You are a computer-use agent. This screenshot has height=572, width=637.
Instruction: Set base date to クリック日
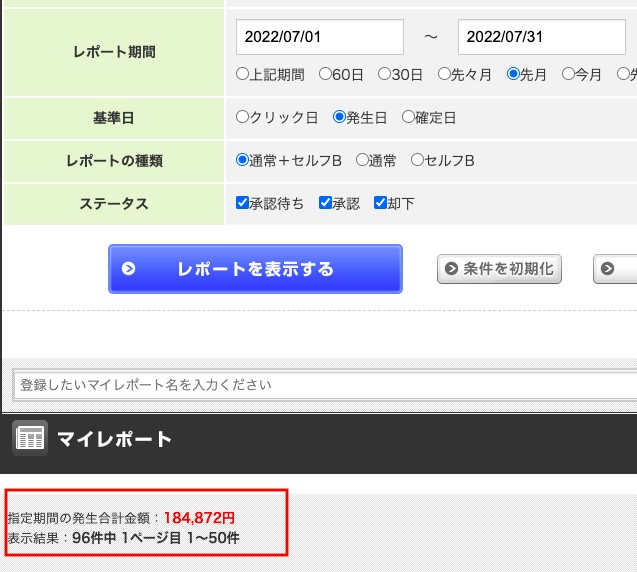click(x=242, y=117)
